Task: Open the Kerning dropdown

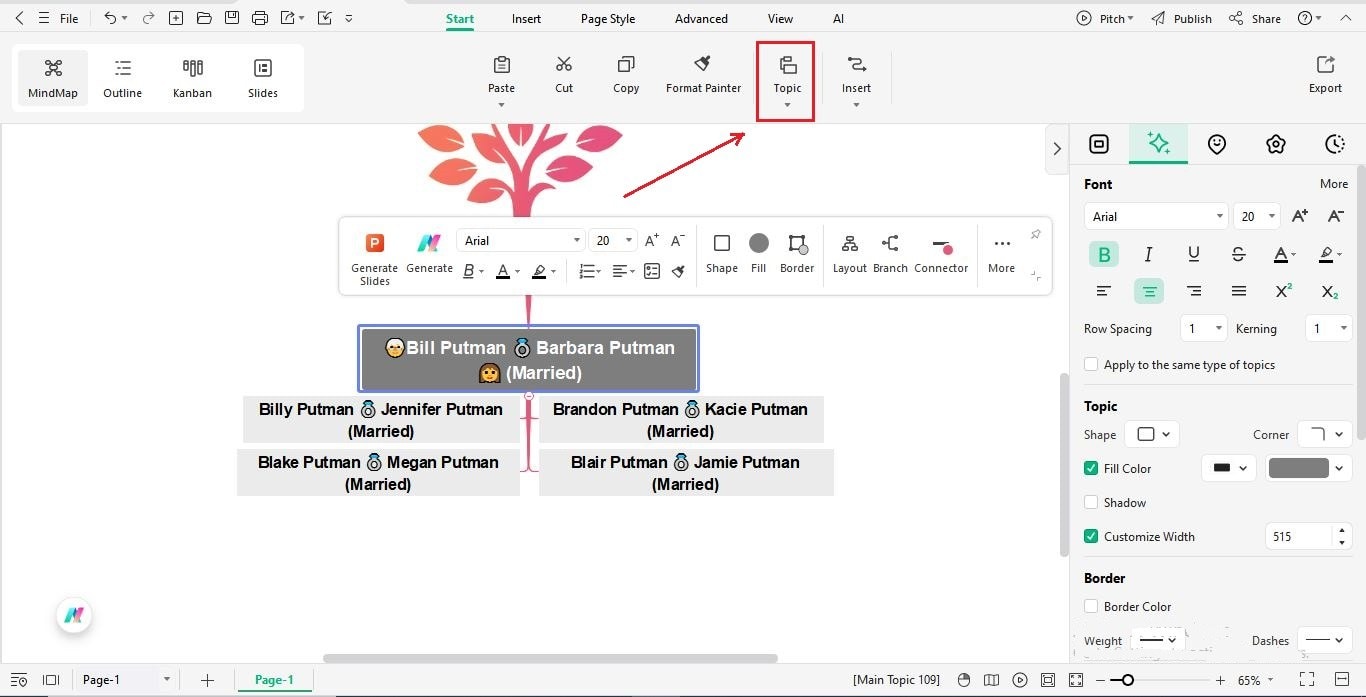Action: pyautogui.click(x=1329, y=328)
